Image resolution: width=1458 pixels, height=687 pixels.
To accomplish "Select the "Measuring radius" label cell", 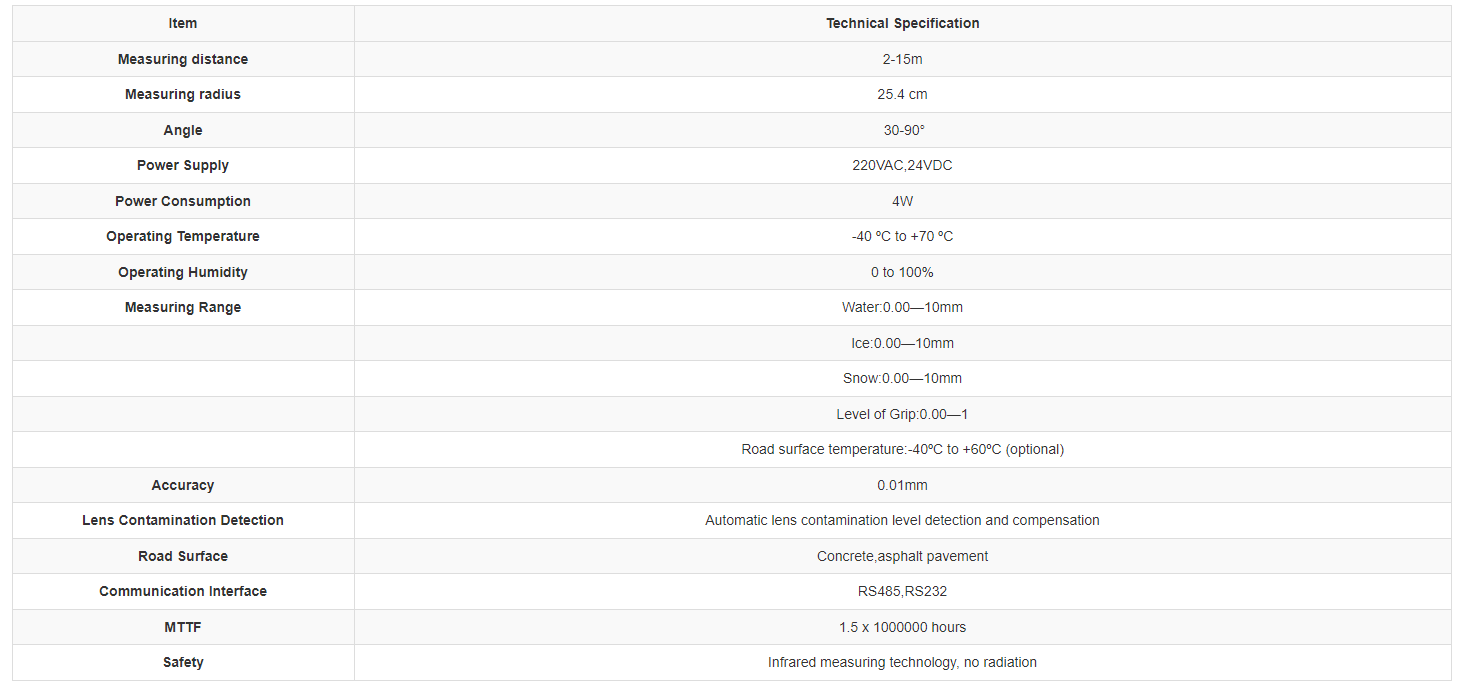I will pyautogui.click(x=183, y=94).
